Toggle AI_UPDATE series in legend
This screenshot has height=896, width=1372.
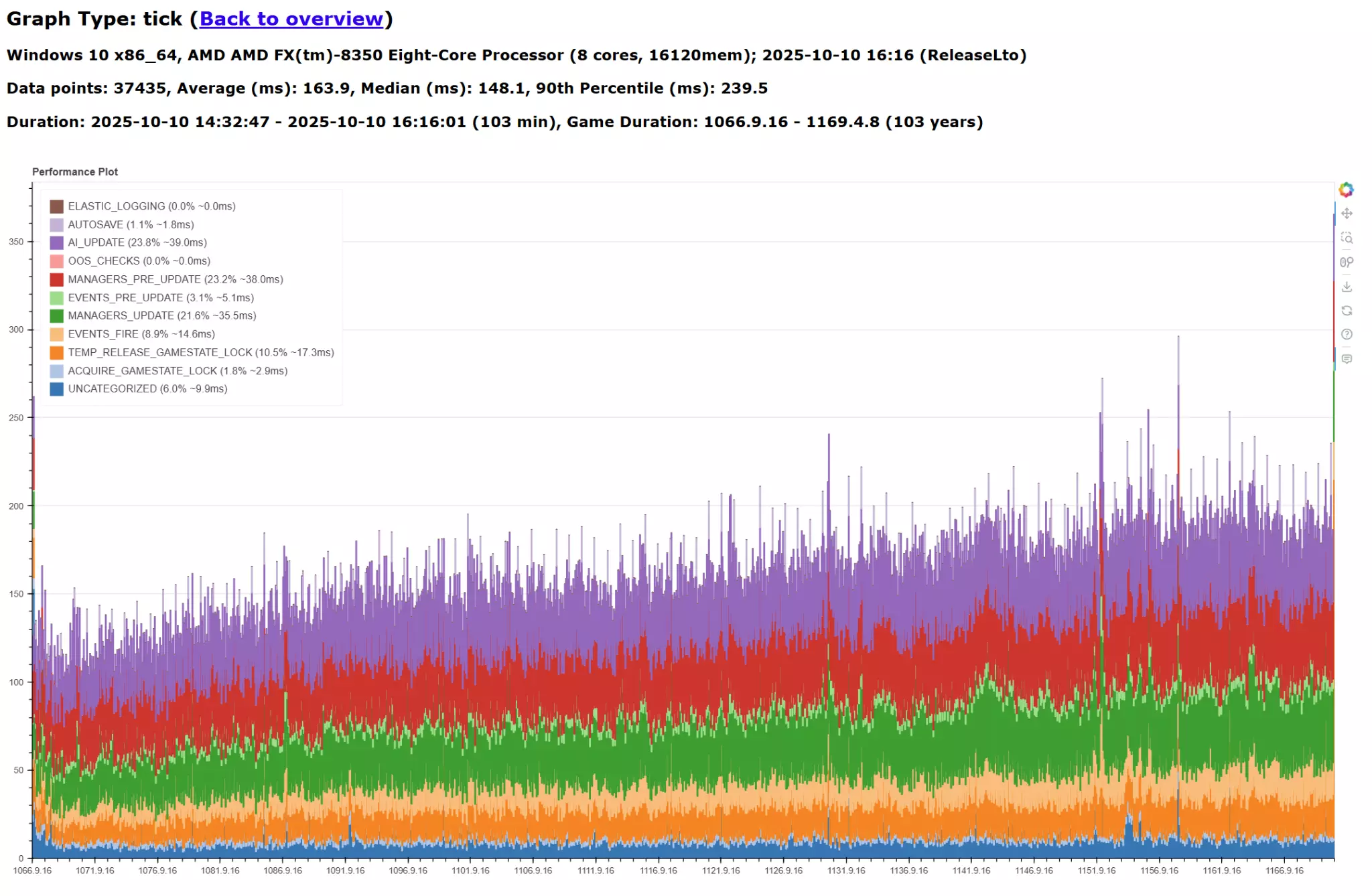tap(137, 242)
